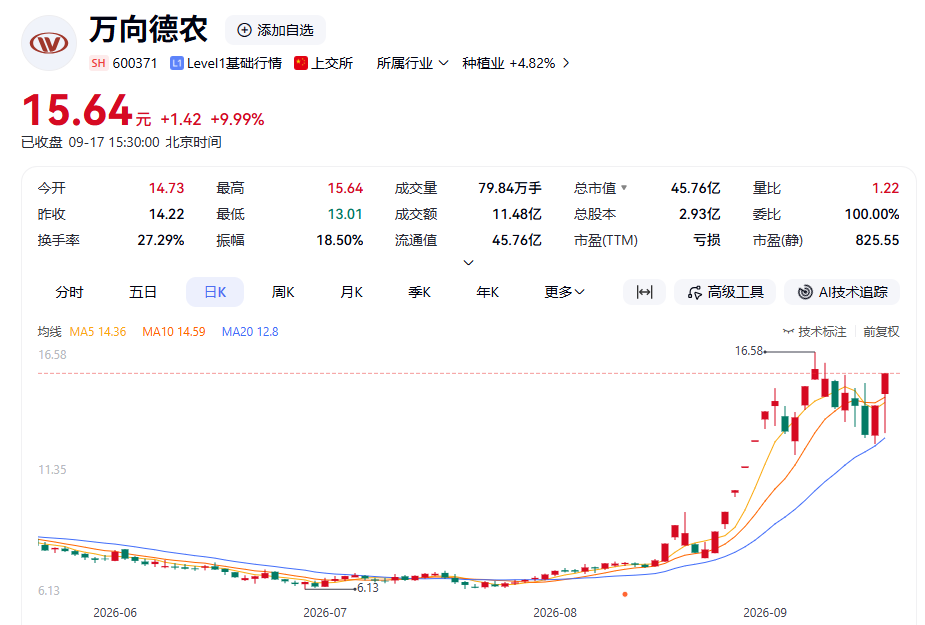The height and width of the screenshot is (625, 925).
Task: Click the Level1 L1 badge icon
Action: pyautogui.click(x=176, y=63)
